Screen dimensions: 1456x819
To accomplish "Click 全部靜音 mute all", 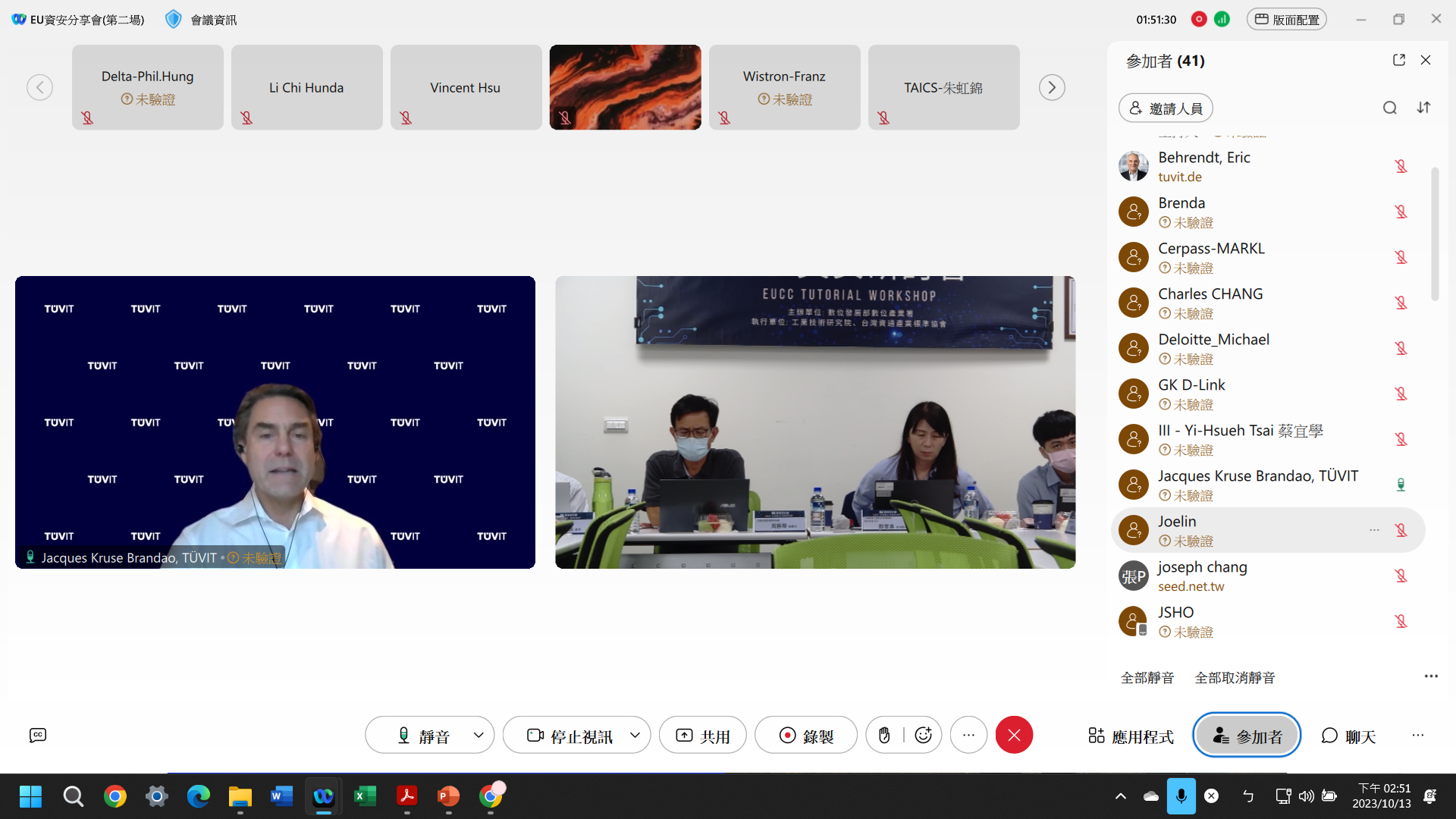I will 1147,677.
